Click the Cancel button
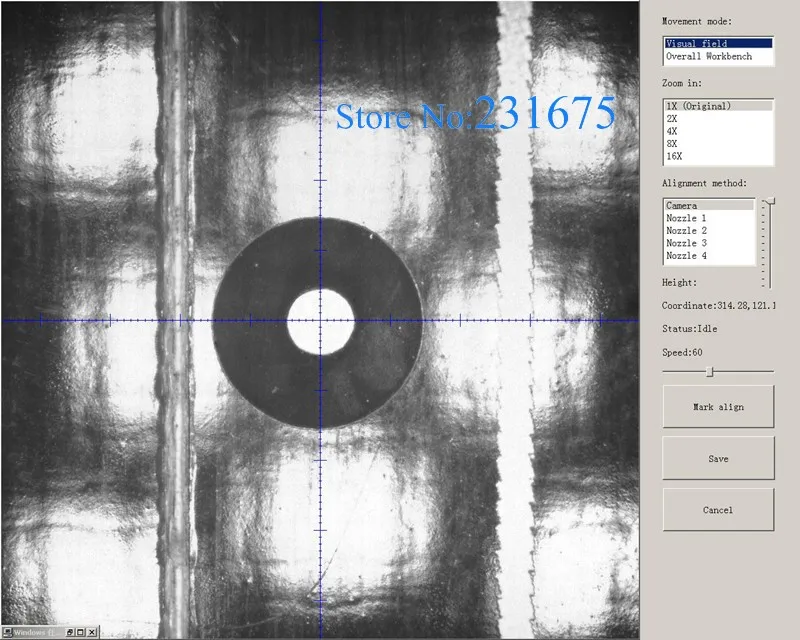Image resolution: width=800 pixels, height=640 pixels. point(718,510)
